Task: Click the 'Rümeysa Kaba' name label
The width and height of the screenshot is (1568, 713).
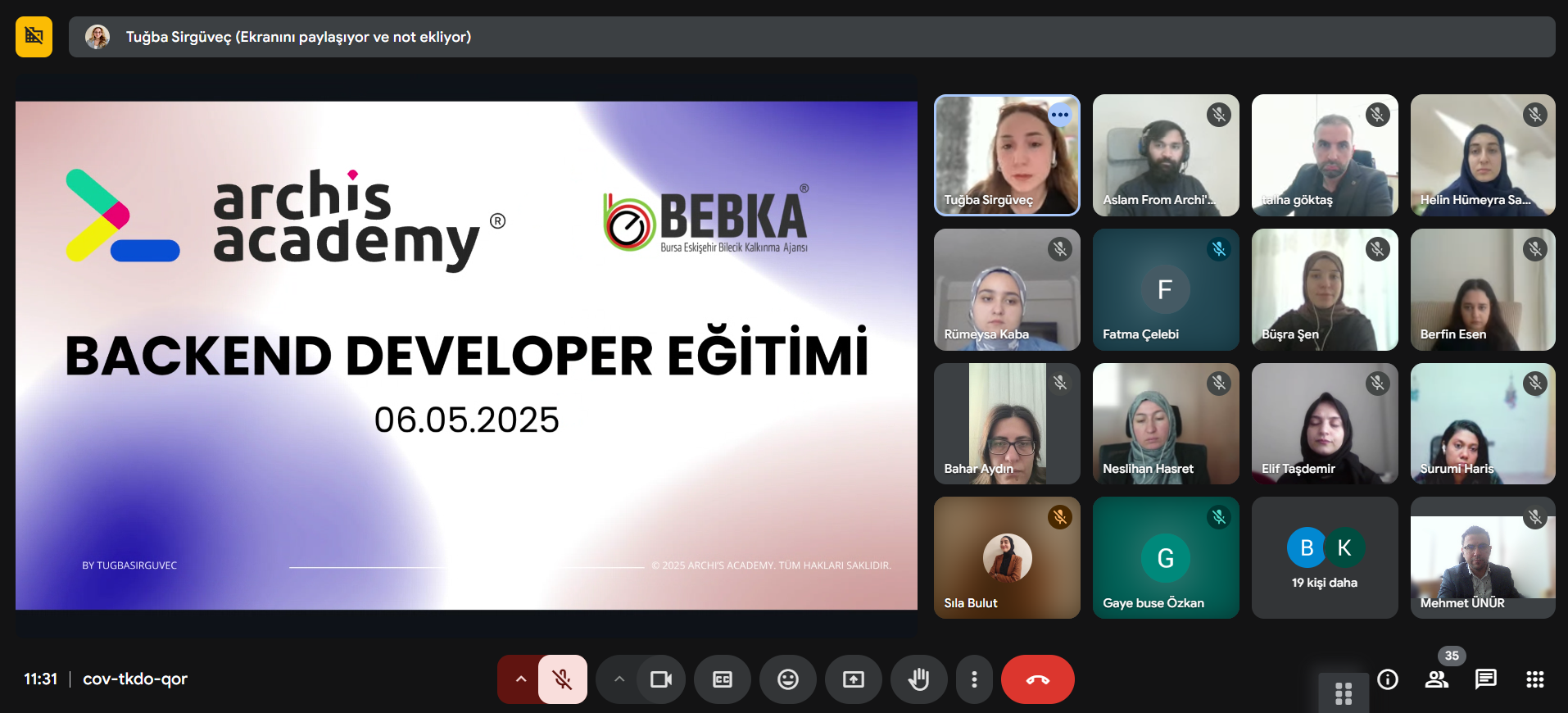Action: 986,334
